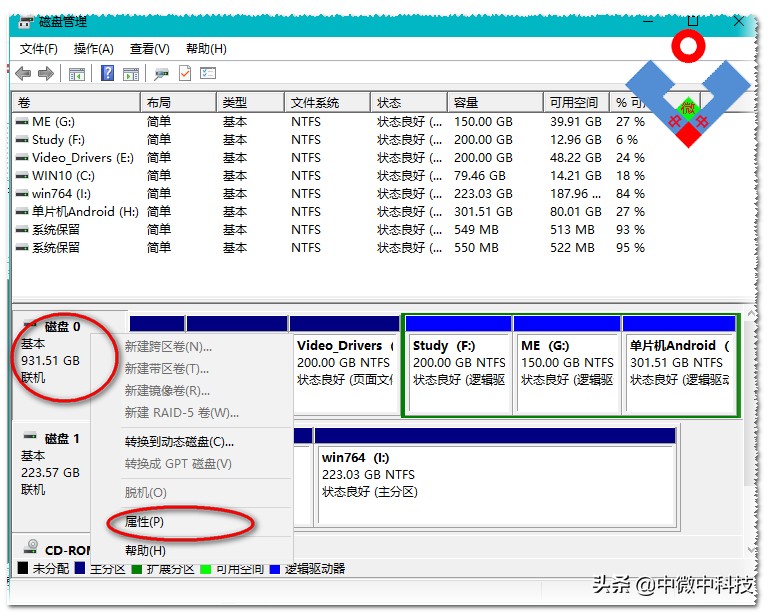Click the drive icon beside WIN10 (C:)
This screenshot has width=771, height=612.
[x=22, y=175]
